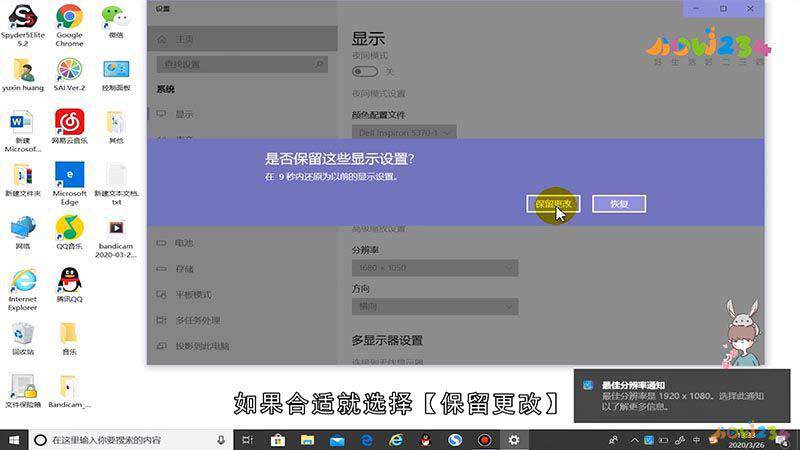The width and height of the screenshot is (800, 450).
Task: Open Internet Explorer from the taskbar
Action: [x=396, y=440]
